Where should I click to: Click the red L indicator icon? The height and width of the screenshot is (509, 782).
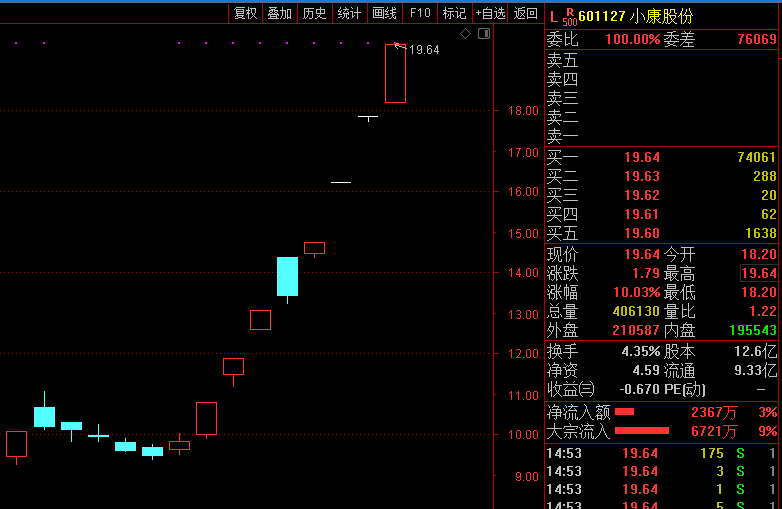tap(553, 17)
